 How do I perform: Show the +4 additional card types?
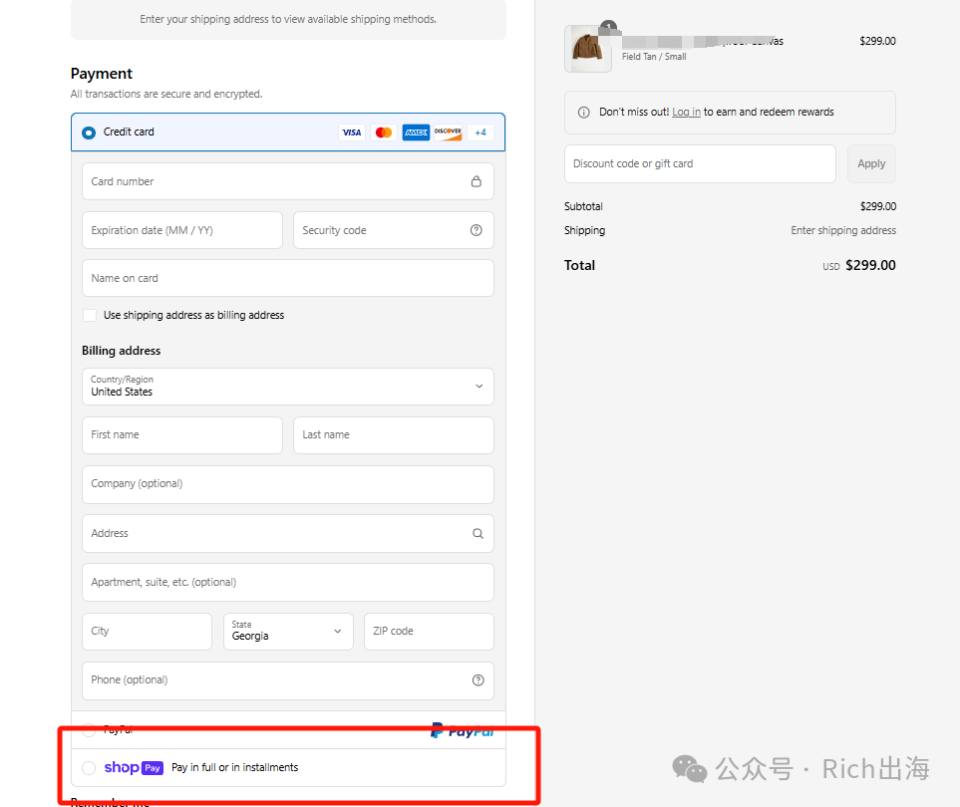coord(481,132)
